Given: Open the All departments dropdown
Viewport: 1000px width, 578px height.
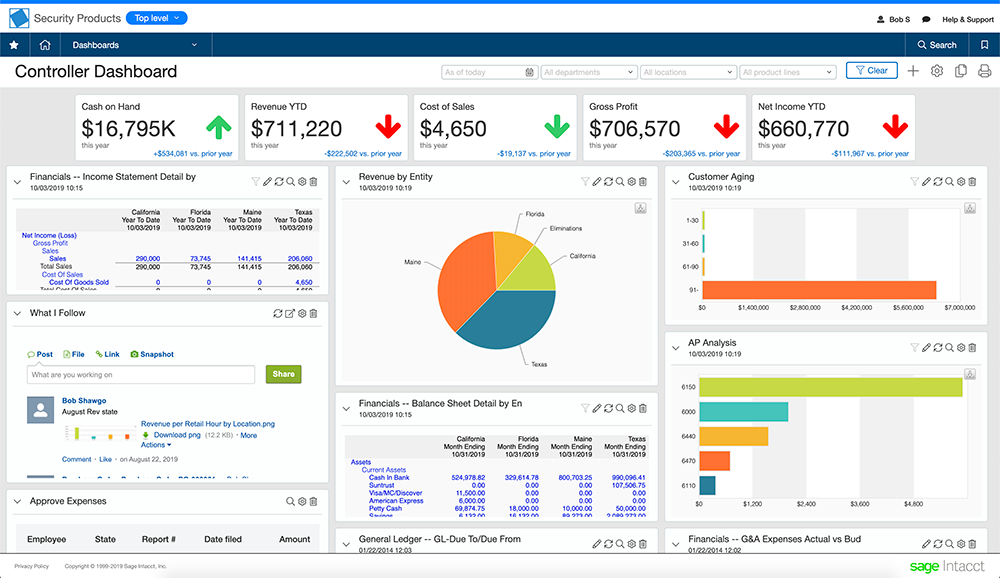Looking at the screenshot, I should coord(588,71).
